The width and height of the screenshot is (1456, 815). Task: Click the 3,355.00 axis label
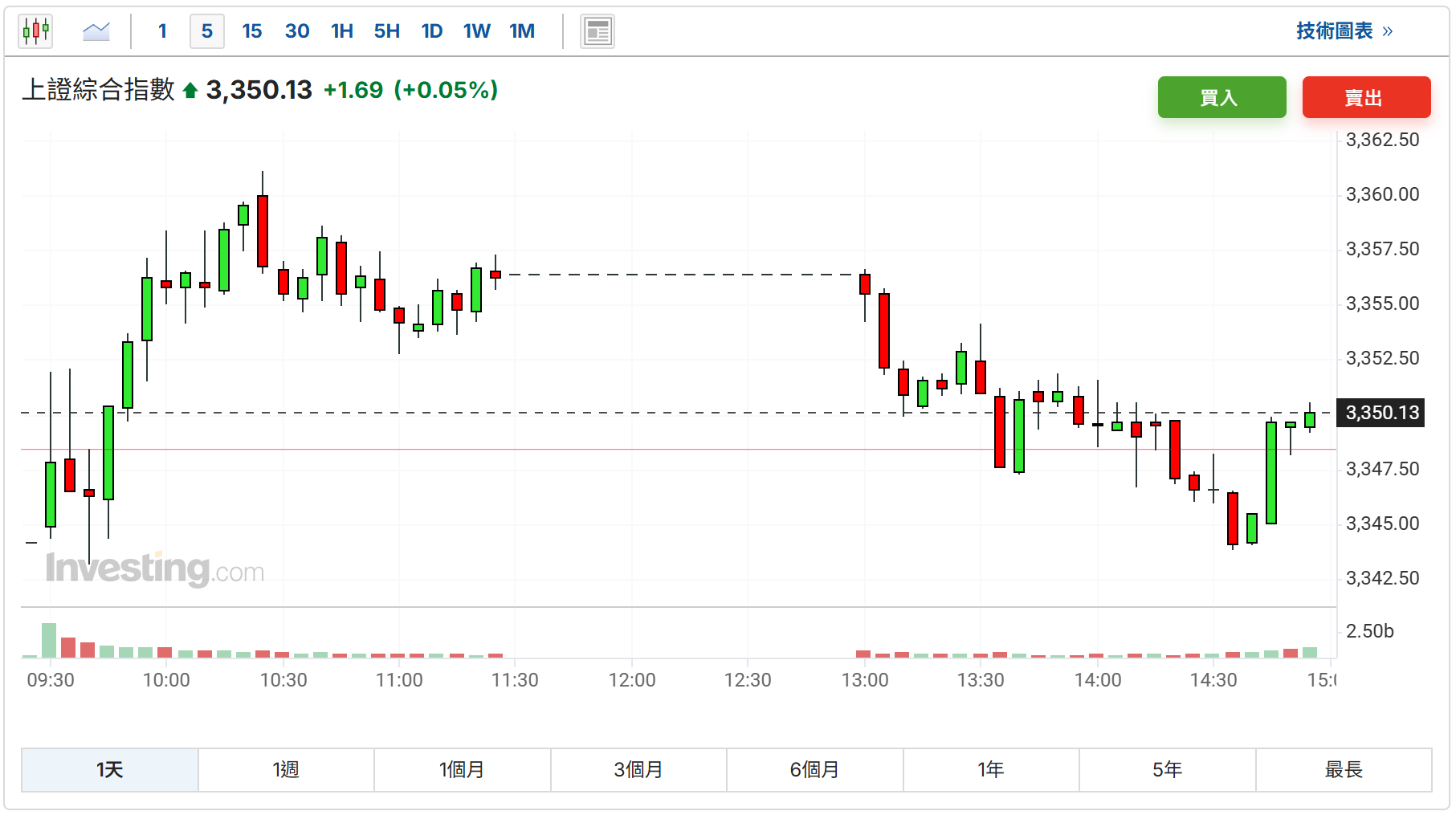(1383, 304)
